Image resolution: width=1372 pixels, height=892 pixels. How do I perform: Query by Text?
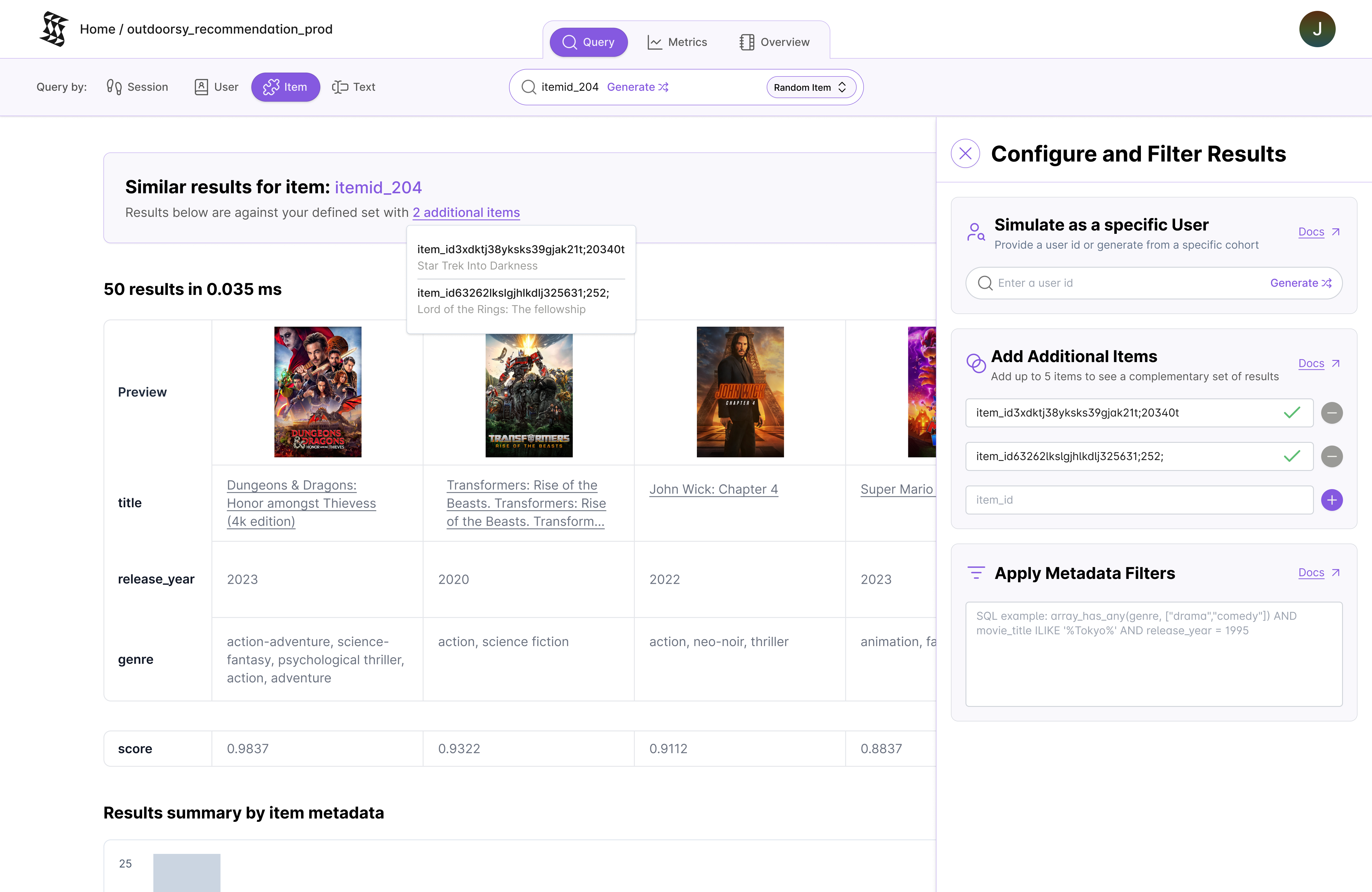click(x=353, y=87)
